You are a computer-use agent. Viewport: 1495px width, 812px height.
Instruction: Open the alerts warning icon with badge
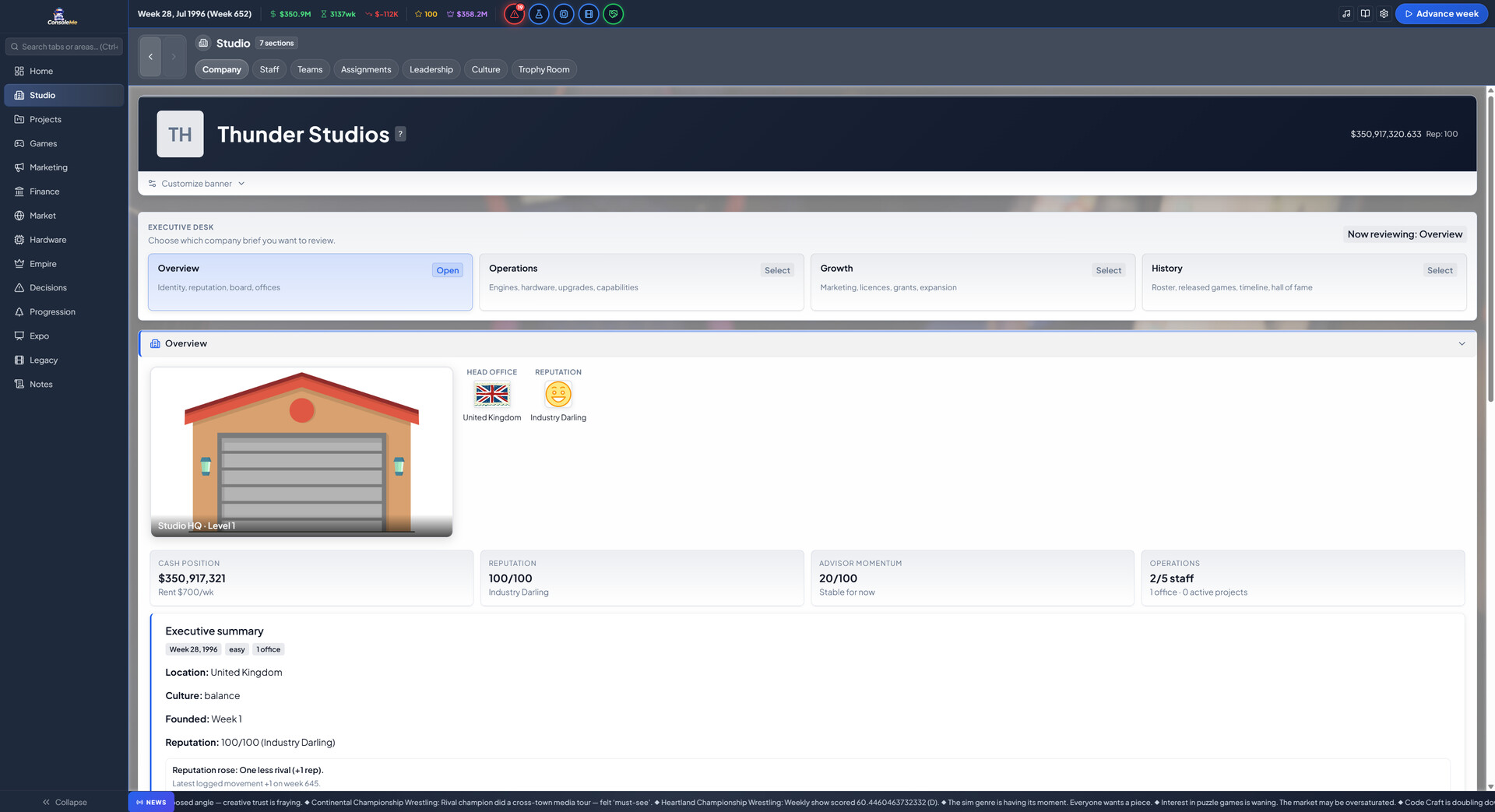click(x=514, y=14)
